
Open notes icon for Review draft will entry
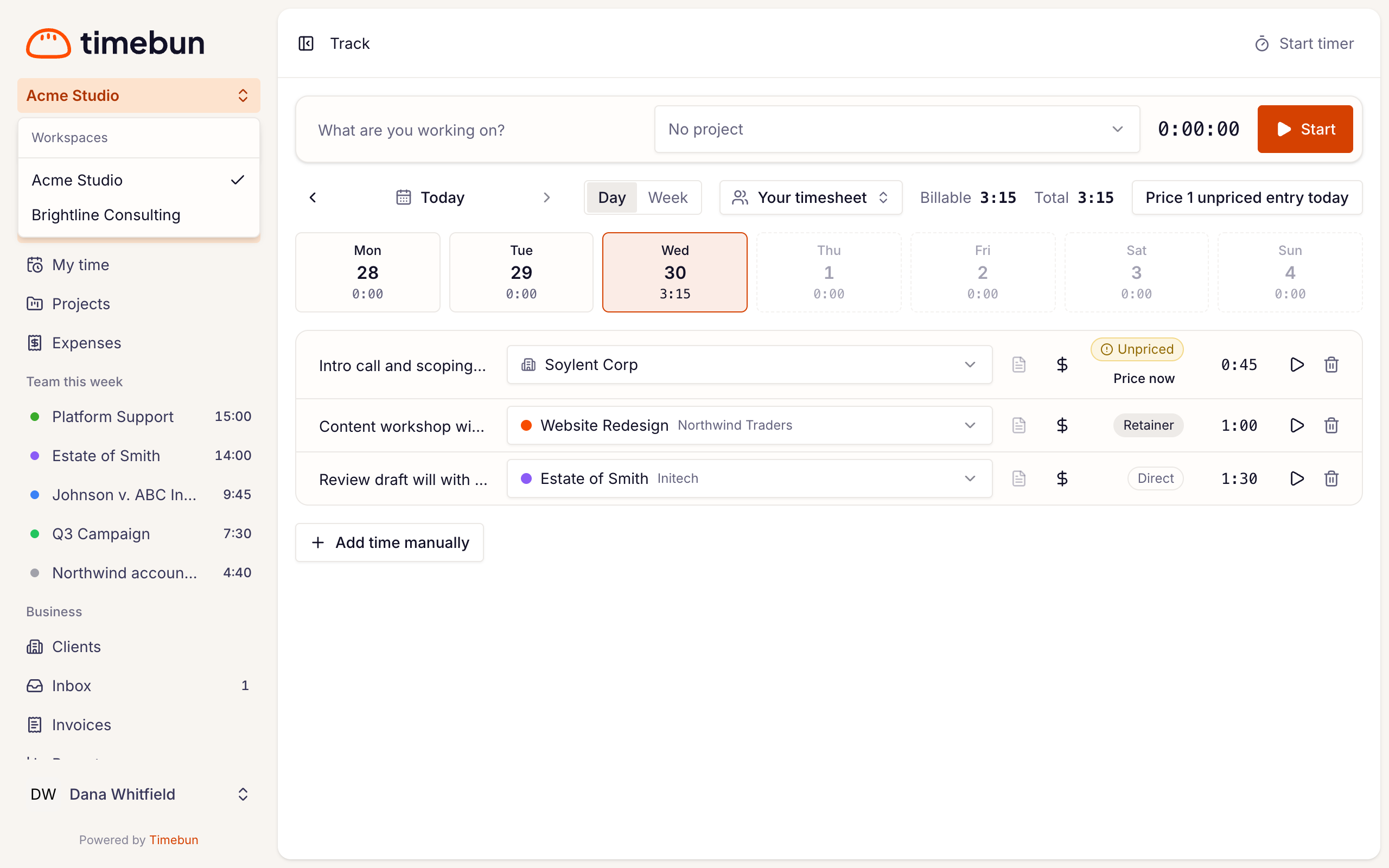tap(1019, 478)
